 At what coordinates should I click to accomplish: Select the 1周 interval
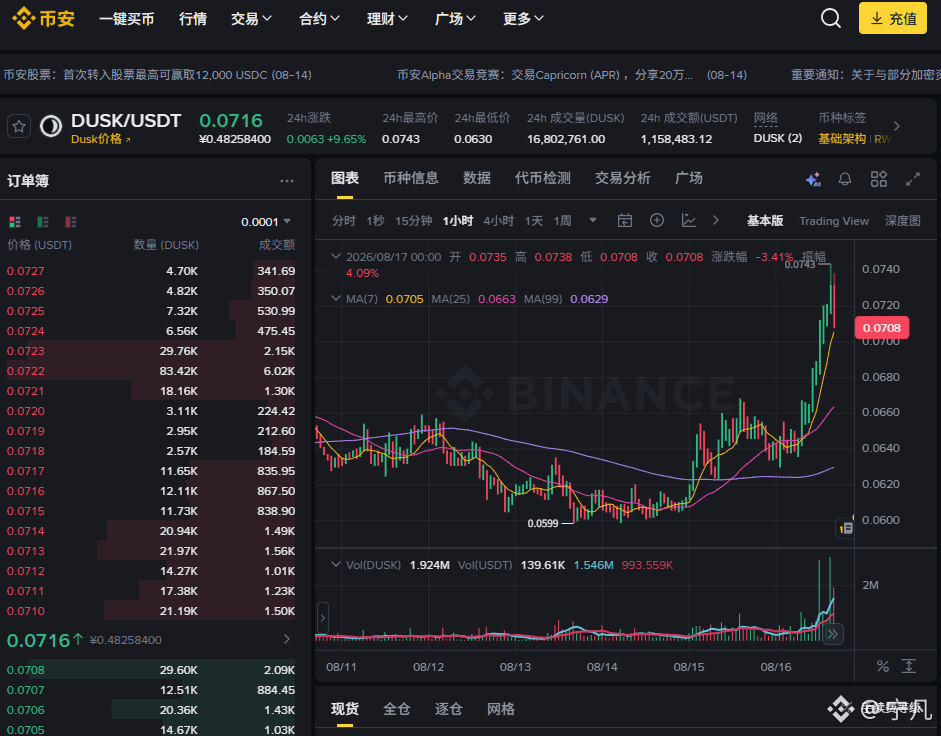tap(562, 221)
